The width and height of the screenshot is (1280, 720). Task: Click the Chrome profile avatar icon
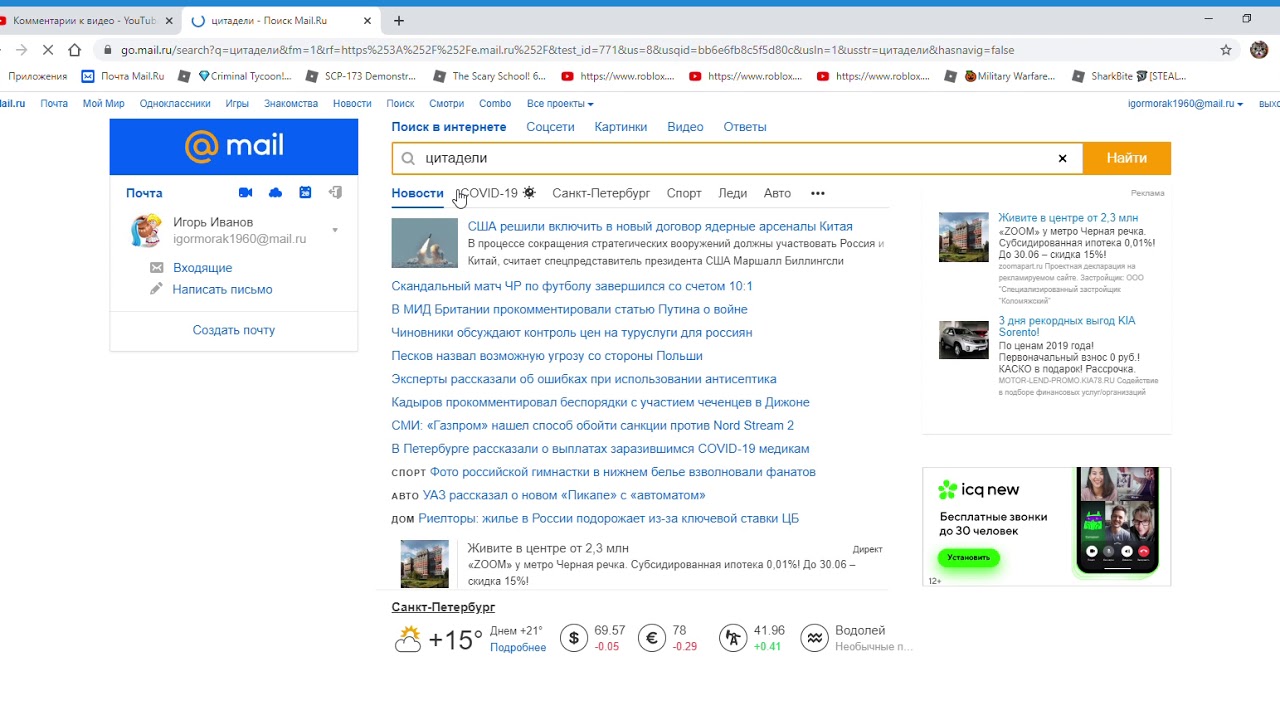coord(1259,50)
